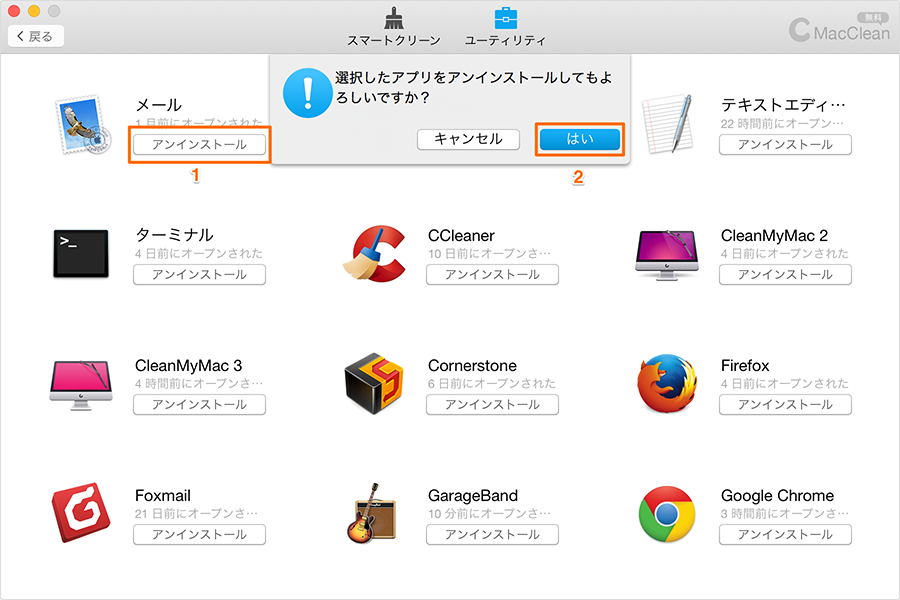Viewport: 900px width, 600px height.
Task: Uninstall Google Chrome
Action: tap(785, 535)
